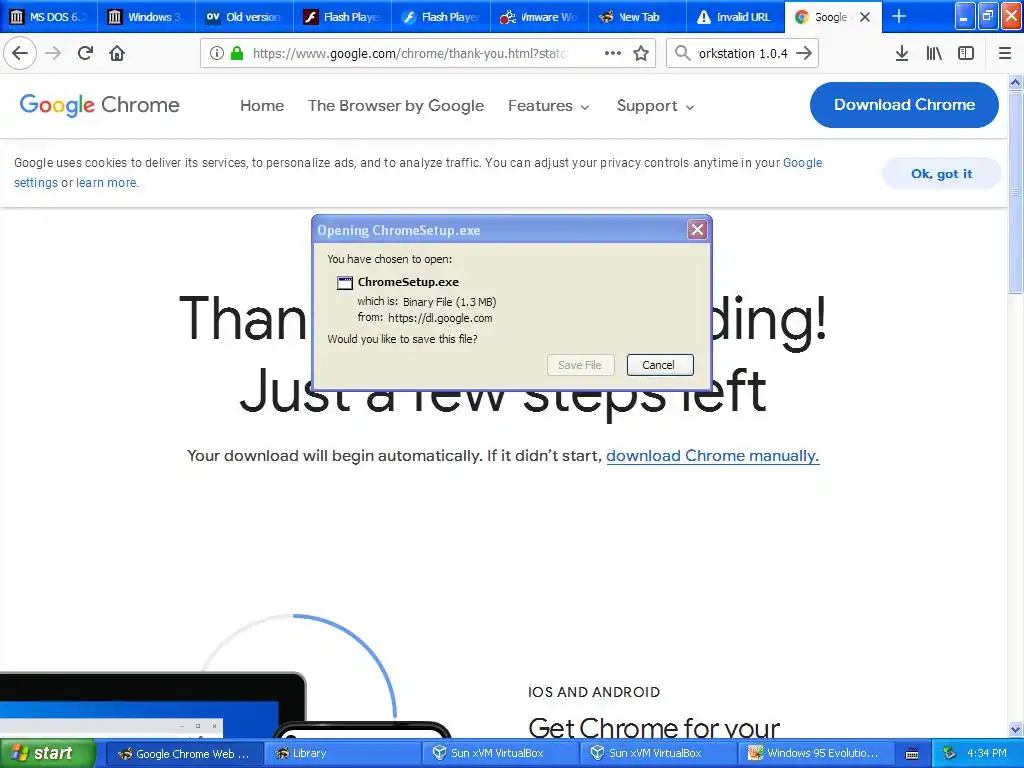Image resolution: width=1024 pixels, height=768 pixels.
Task: Click the page scrollbar down arrow
Action: [1015, 729]
